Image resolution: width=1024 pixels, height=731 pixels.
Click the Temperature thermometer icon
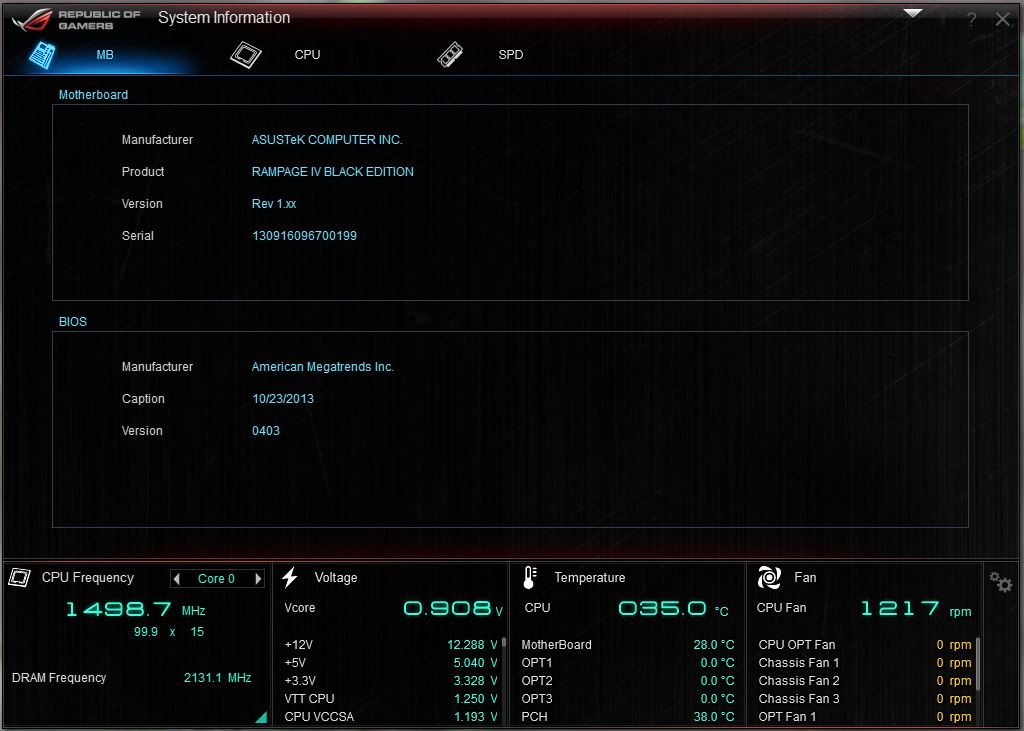(x=530, y=577)
